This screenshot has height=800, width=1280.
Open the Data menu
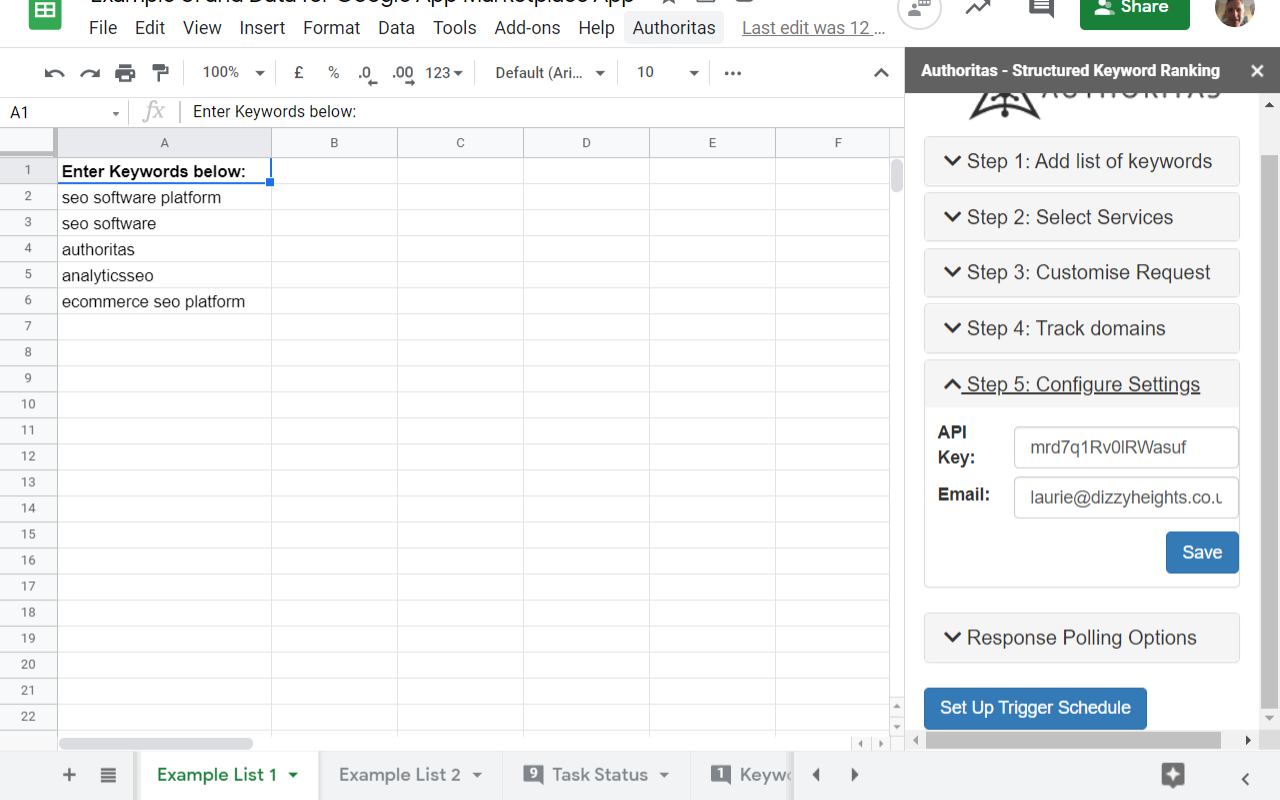coord(396,28)
